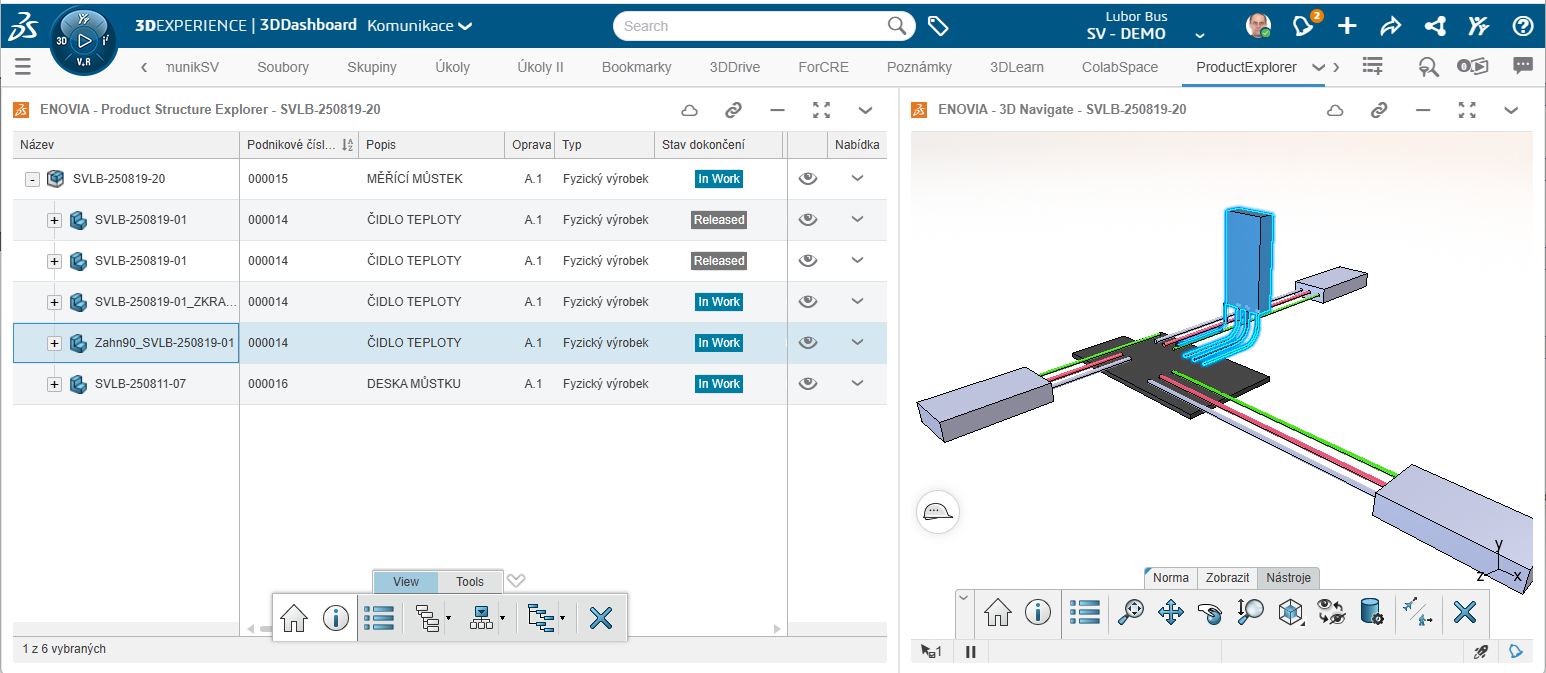Toggle visibility of SVLB-250811-07 row

pyautogui.click(x=809, y=384)
